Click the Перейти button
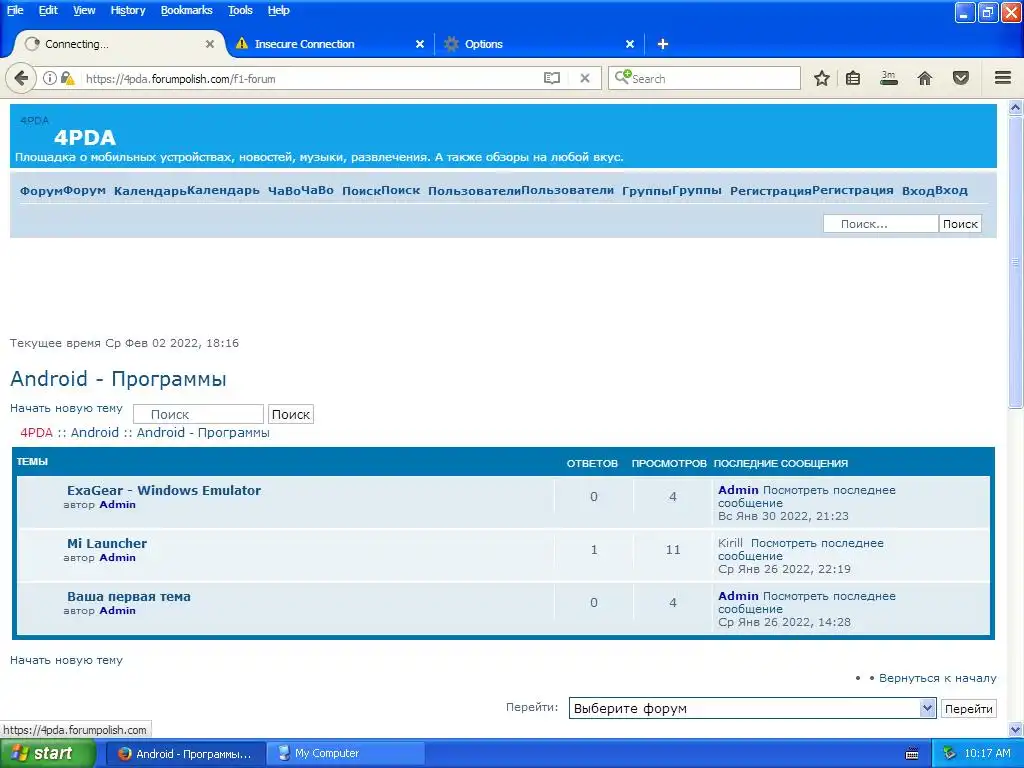Image resolution: width=1024 pixels, height=768 pixels. (968, 709)
